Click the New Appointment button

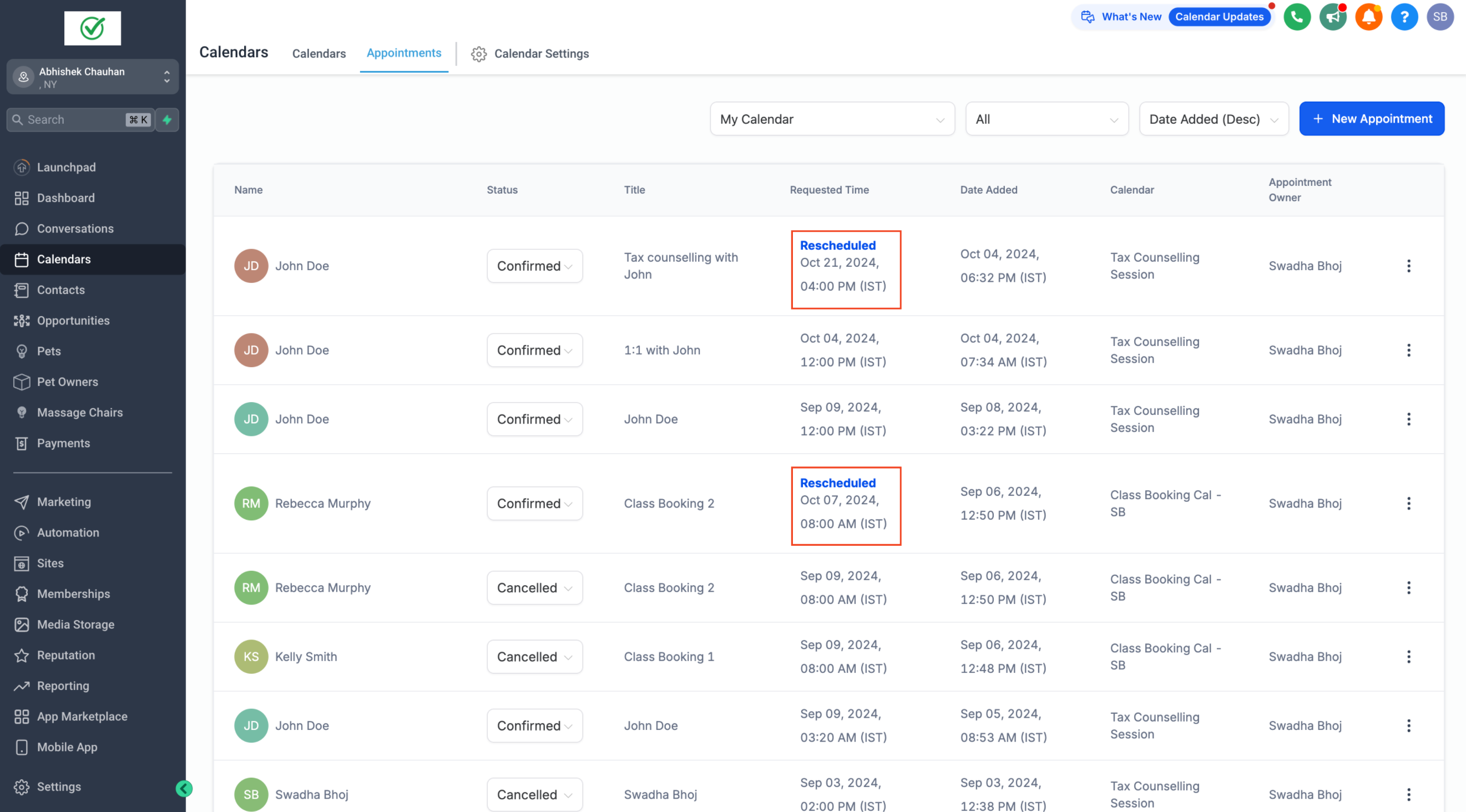(1372, 118)
